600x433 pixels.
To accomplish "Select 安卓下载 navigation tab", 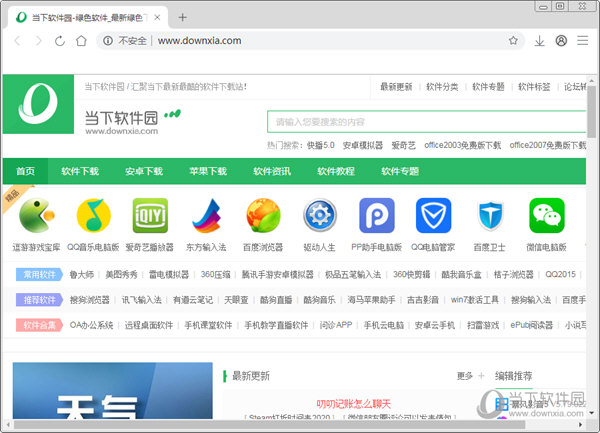I will (144, 171).
